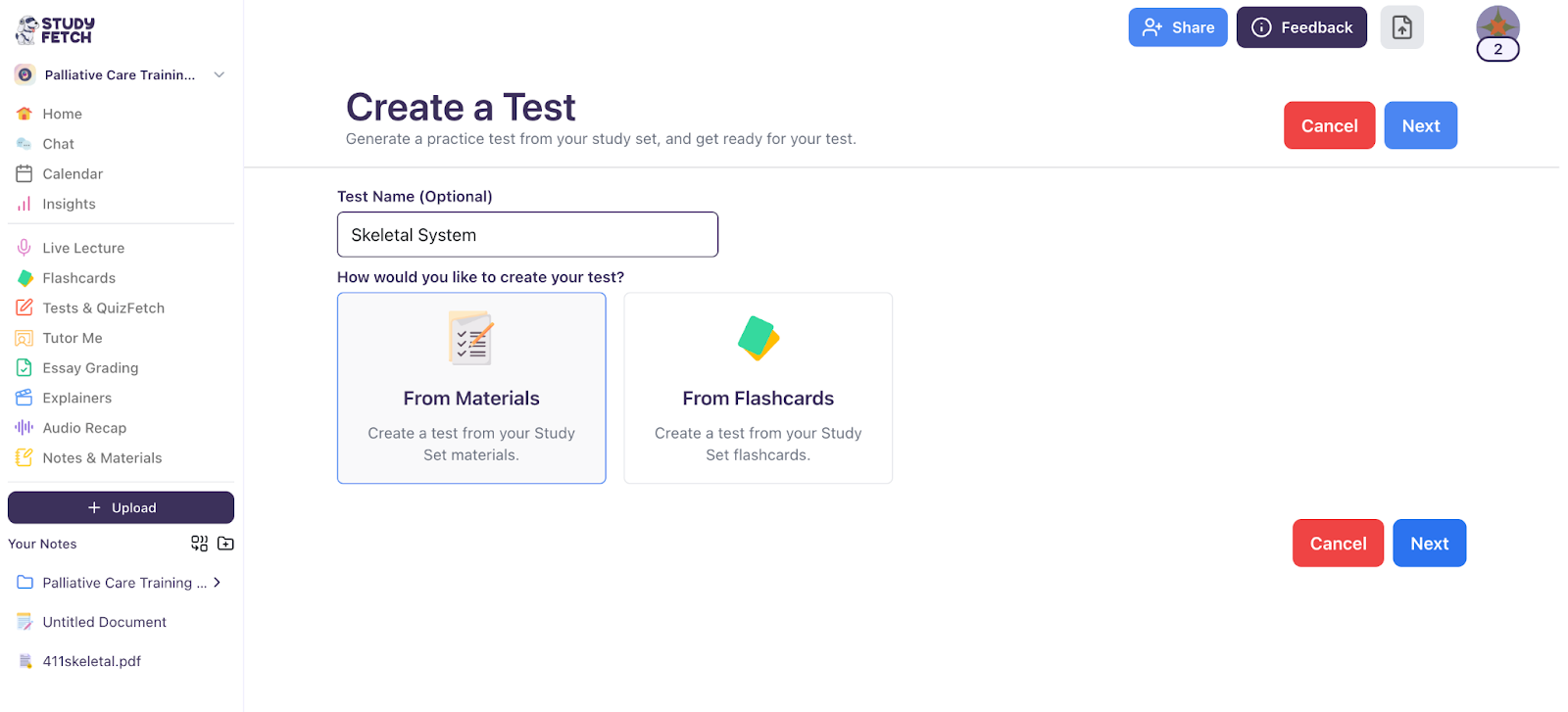Open Essay Grading
This screenshot has width=1568, height=712.
pyautogui.click(x=88, y=367)
